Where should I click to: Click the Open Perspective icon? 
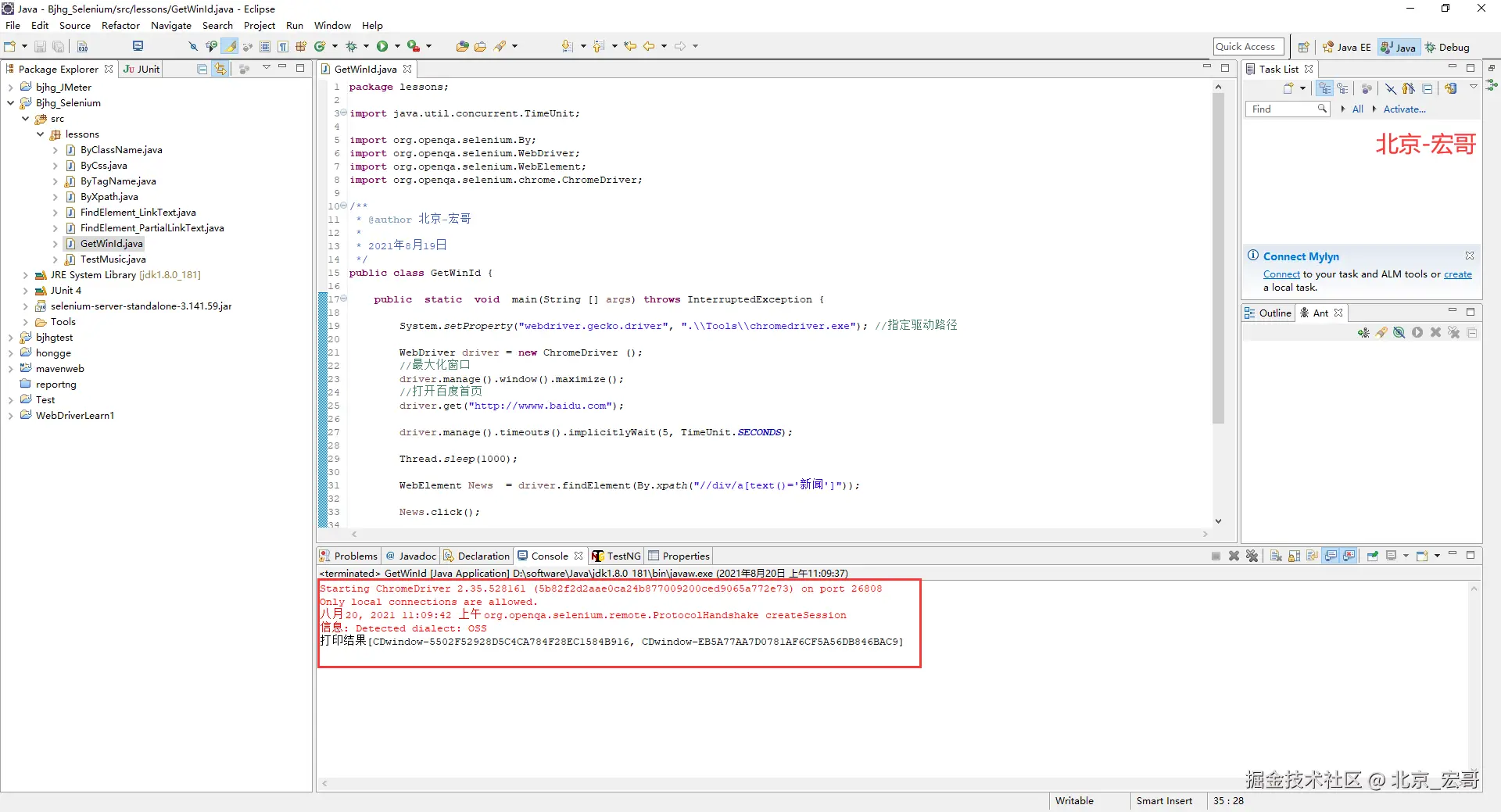click(1303, 48)
